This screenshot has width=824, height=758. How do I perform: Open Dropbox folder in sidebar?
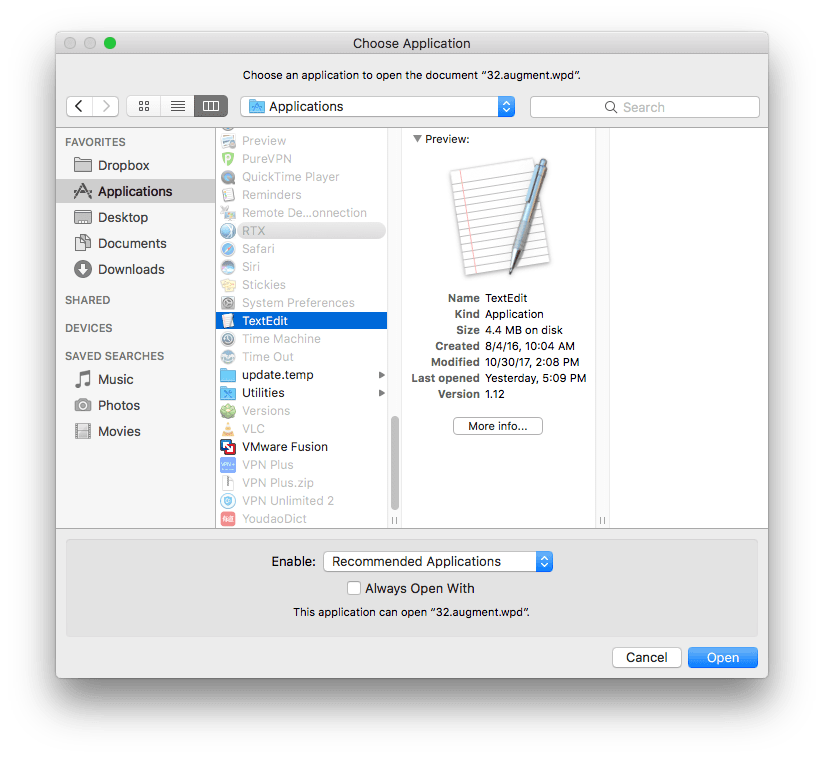(x=136, y=166)
